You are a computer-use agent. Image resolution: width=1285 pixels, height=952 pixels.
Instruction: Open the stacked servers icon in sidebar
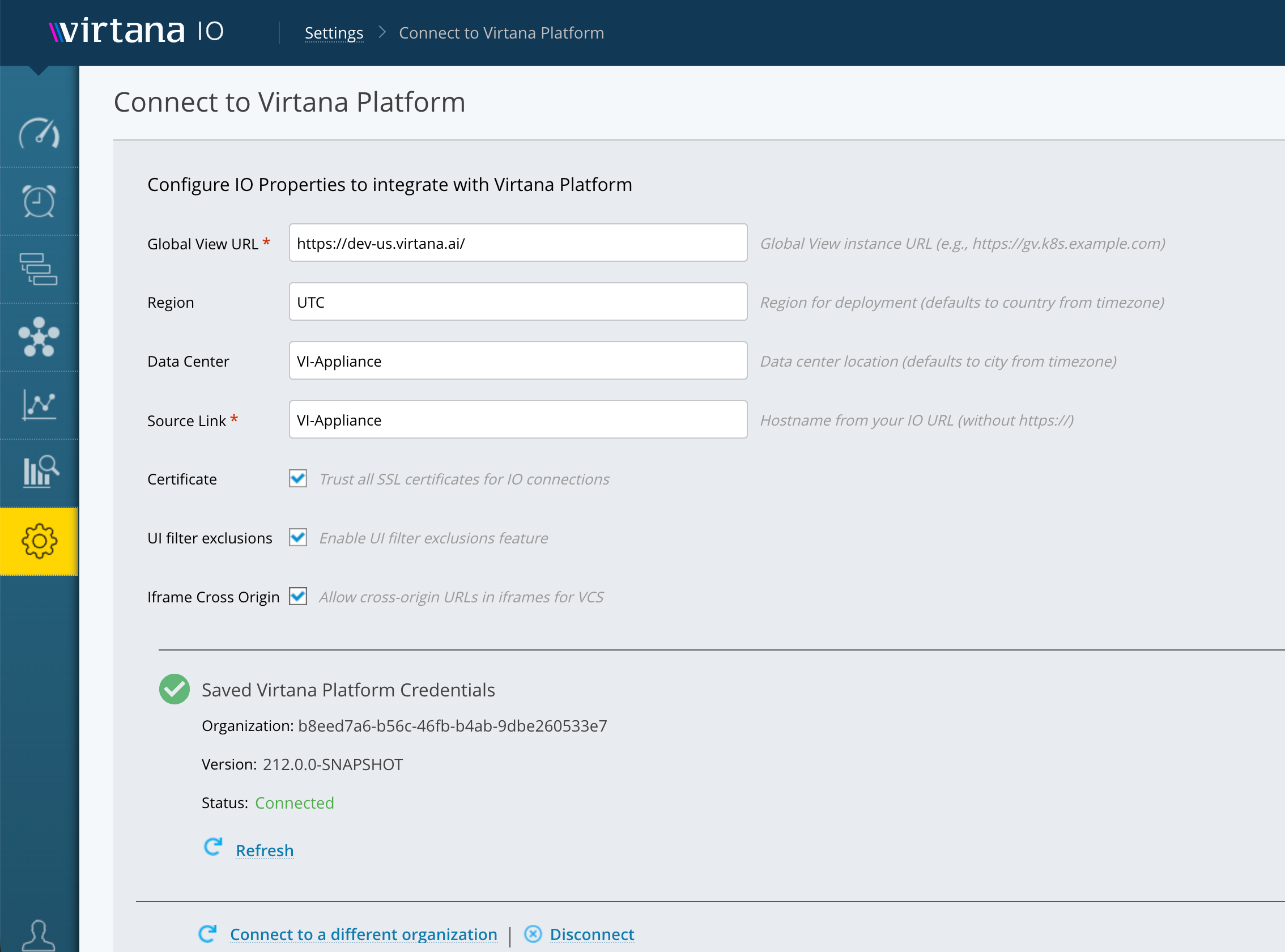39,269
